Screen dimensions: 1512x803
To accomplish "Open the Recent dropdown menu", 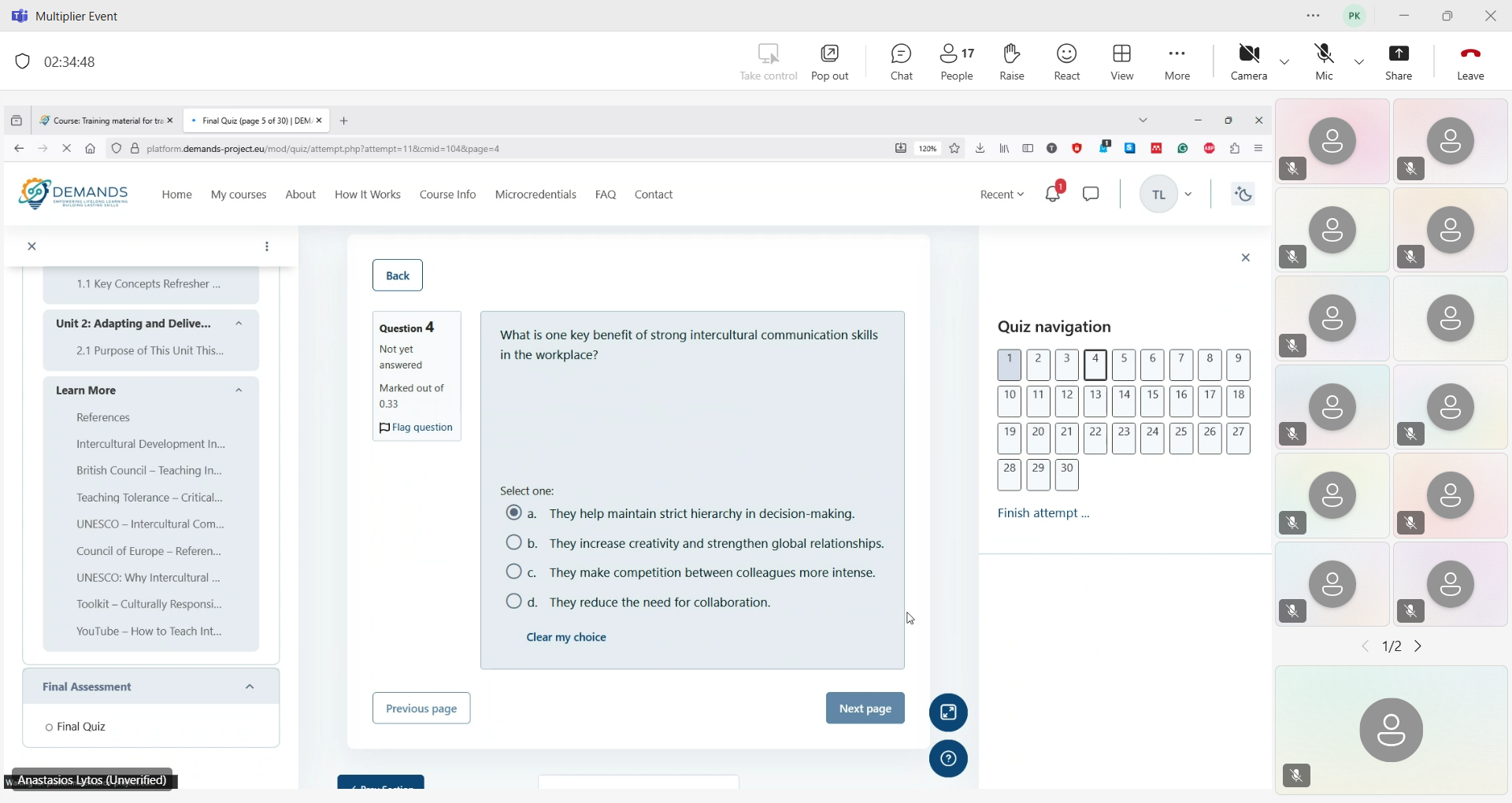I will click(1002, 194).
